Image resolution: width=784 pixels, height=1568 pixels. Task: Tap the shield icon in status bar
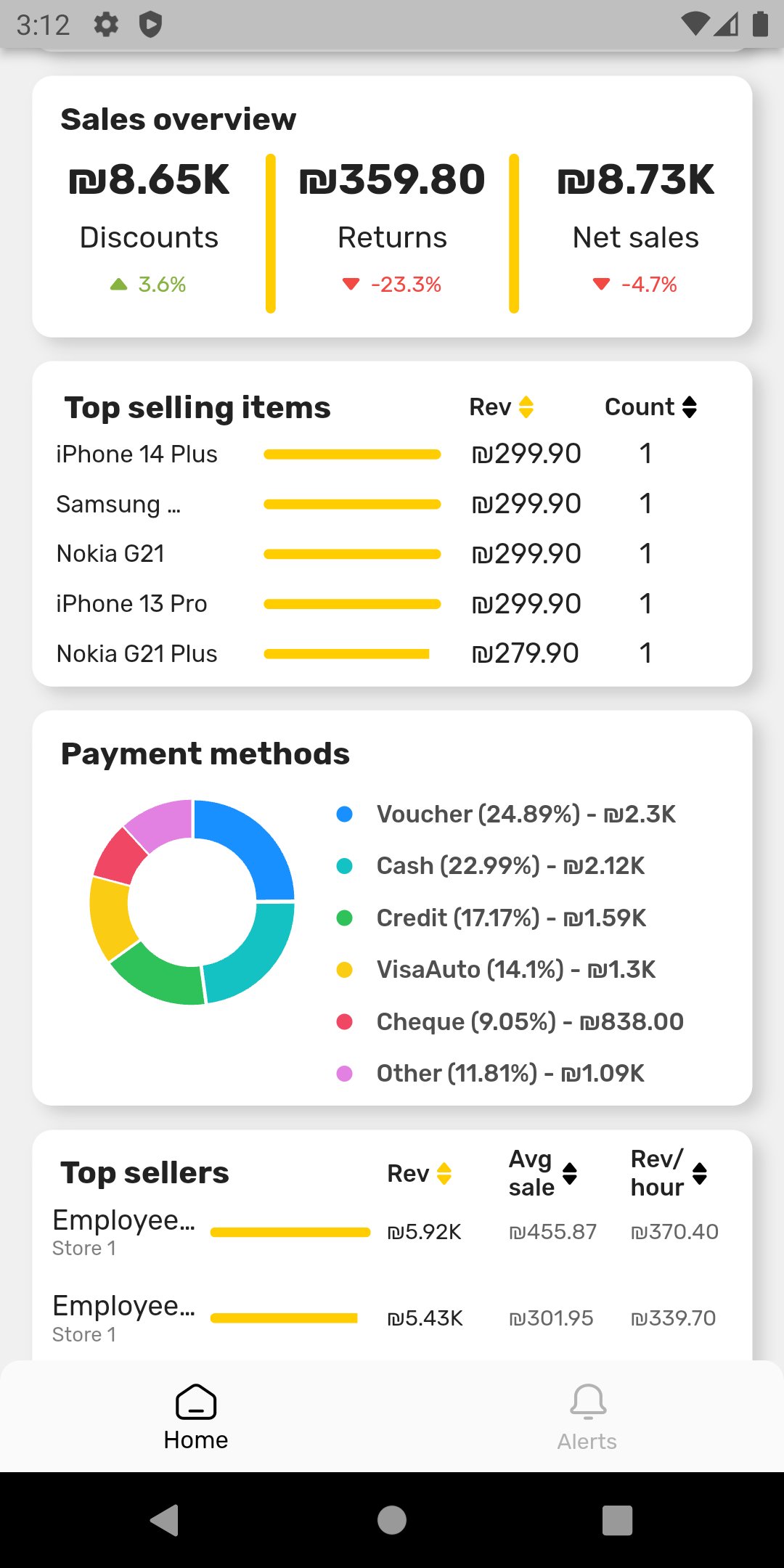[150, 25]
